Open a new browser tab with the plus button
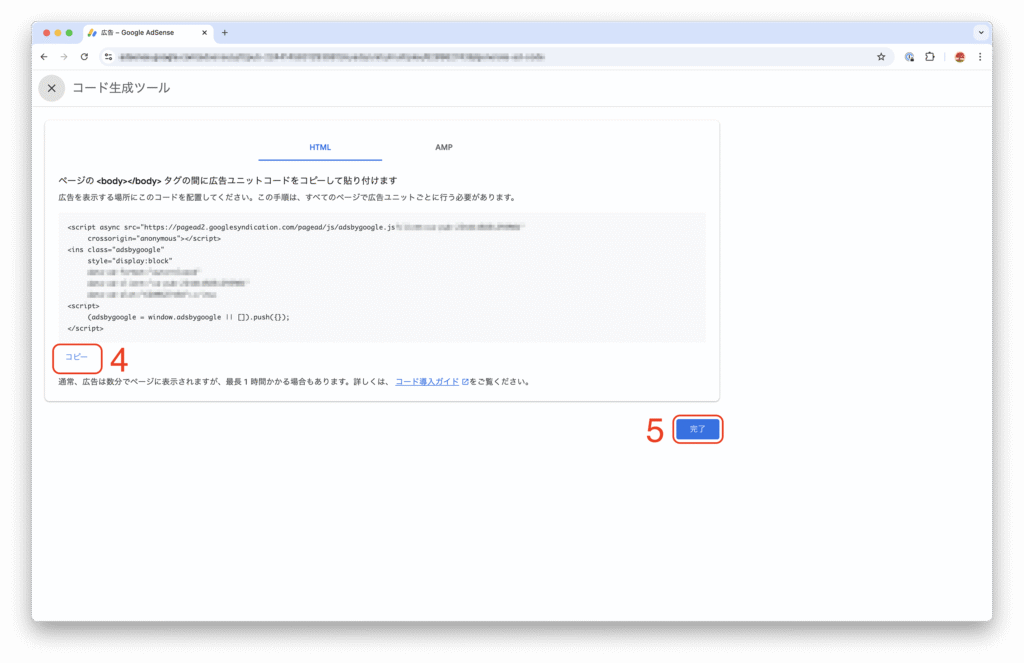Image resolution: width=1024 pixels, height=663 pixels. pos(225,33)
